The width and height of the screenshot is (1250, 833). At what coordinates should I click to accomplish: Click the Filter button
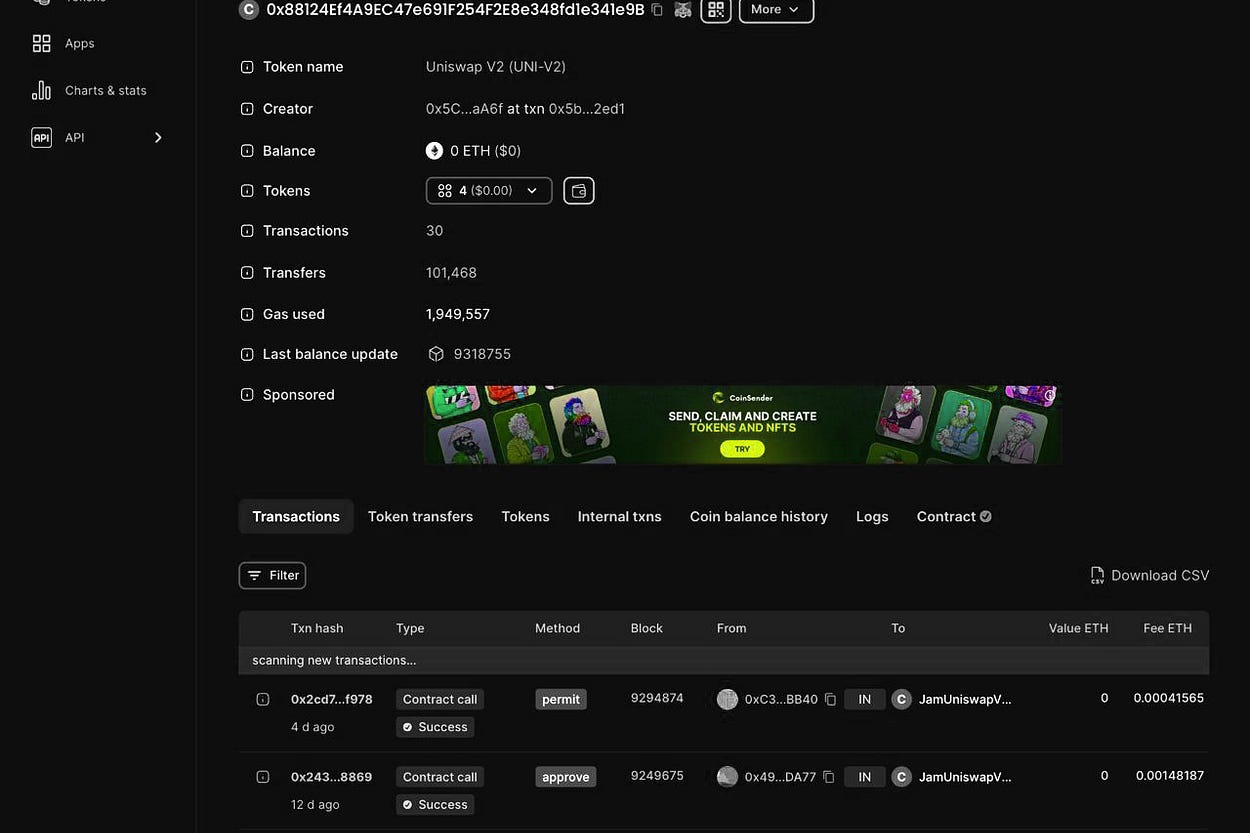272,575
